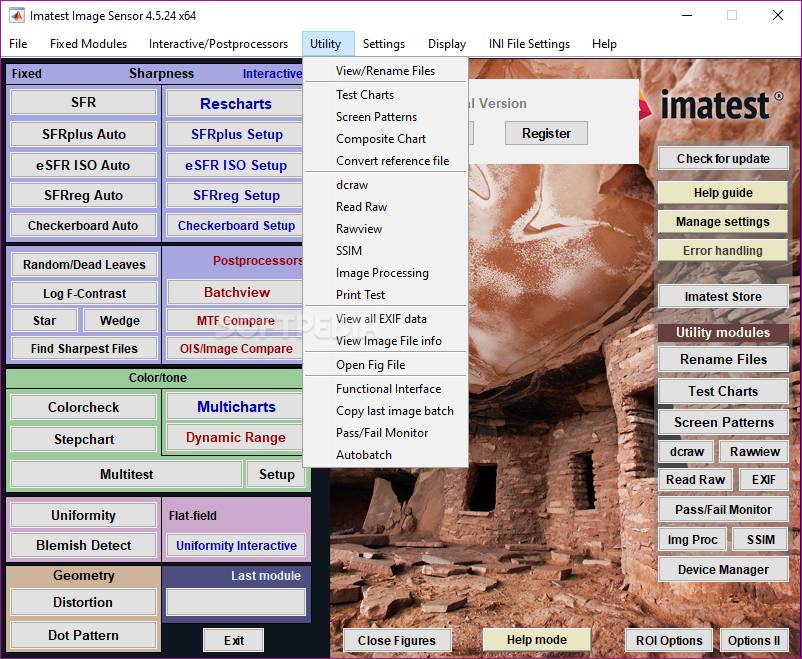Screen dimensions: 802x659
Task: Click the Uniformity button
Action: 83,515
